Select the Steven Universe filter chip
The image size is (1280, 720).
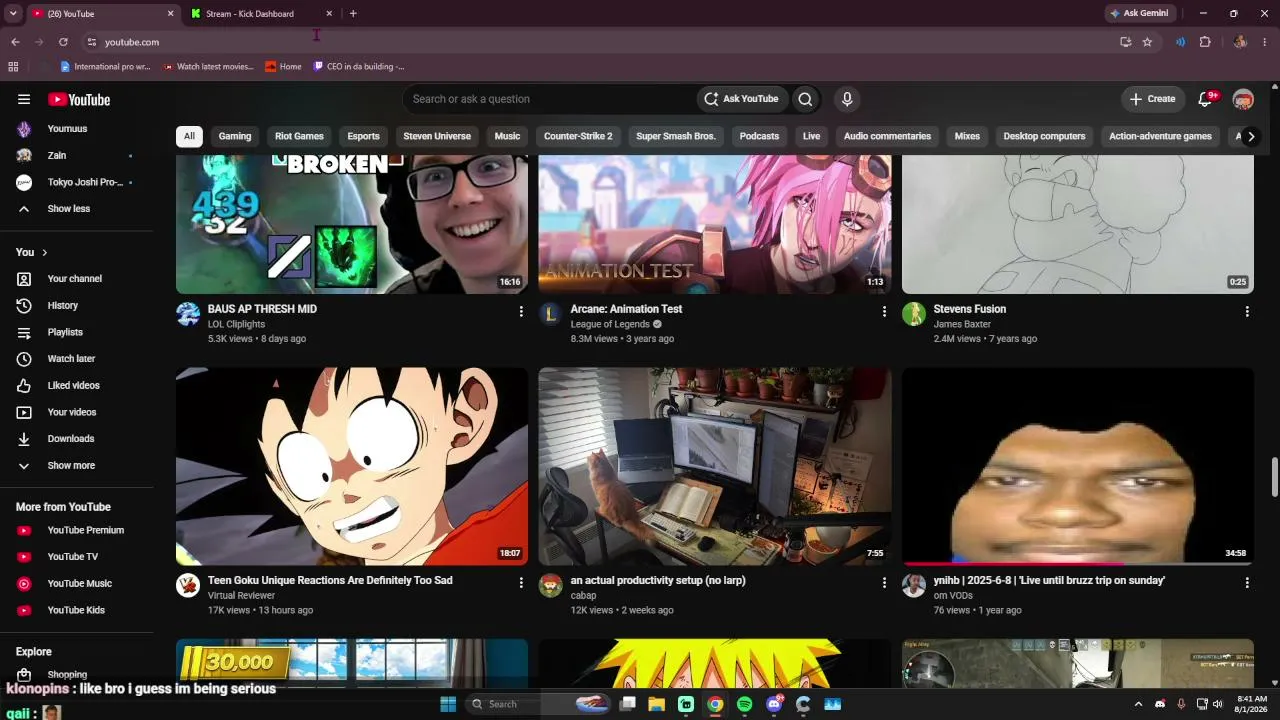437,136
